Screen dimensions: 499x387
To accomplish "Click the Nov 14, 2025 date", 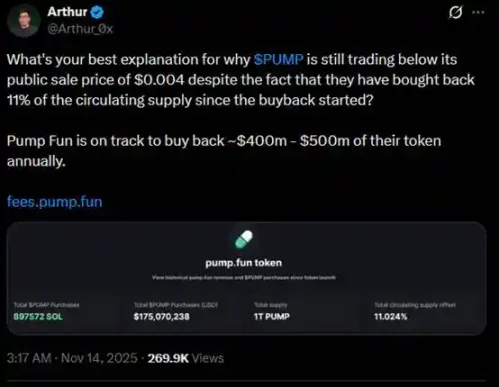I will [x=99, y=358].
